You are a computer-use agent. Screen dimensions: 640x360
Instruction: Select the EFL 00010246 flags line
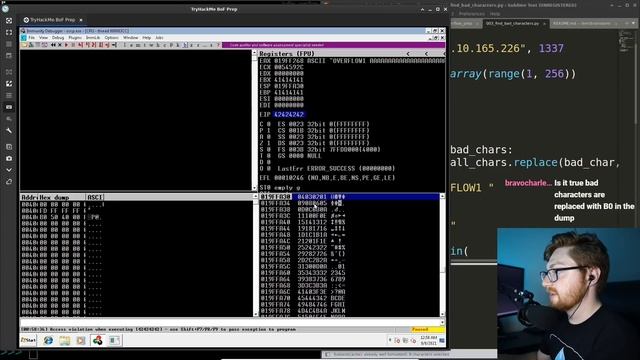[x=327, y=178]
